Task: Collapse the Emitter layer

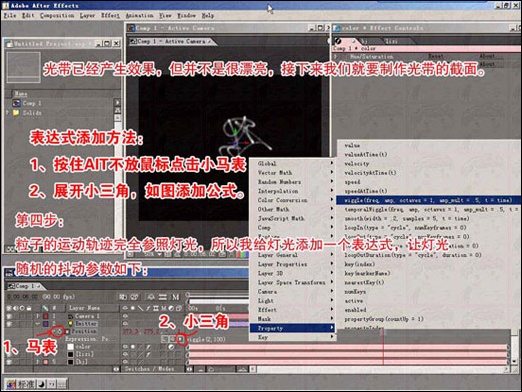Action: [37, 324]
